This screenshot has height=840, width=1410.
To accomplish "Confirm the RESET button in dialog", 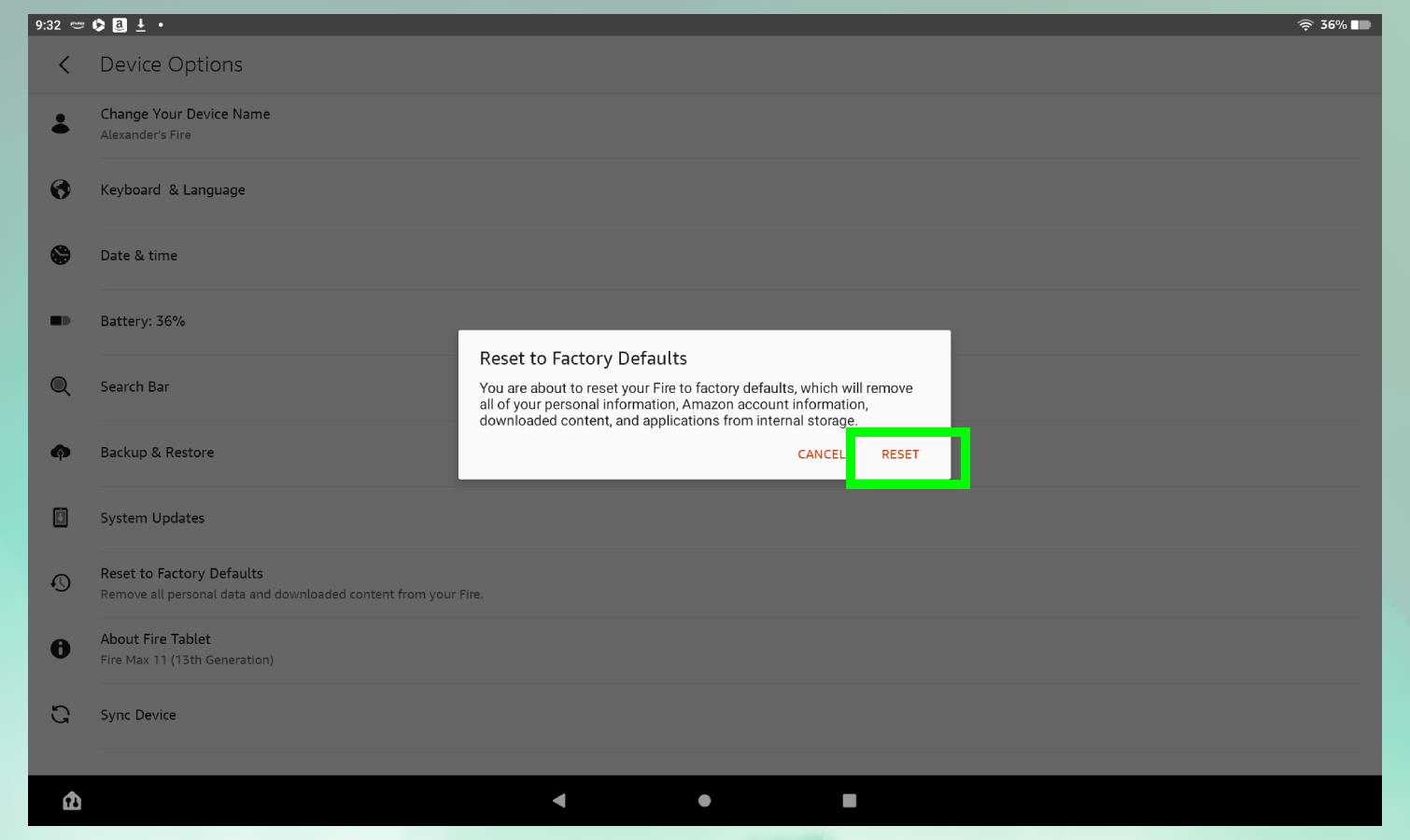I will (900, 455).
